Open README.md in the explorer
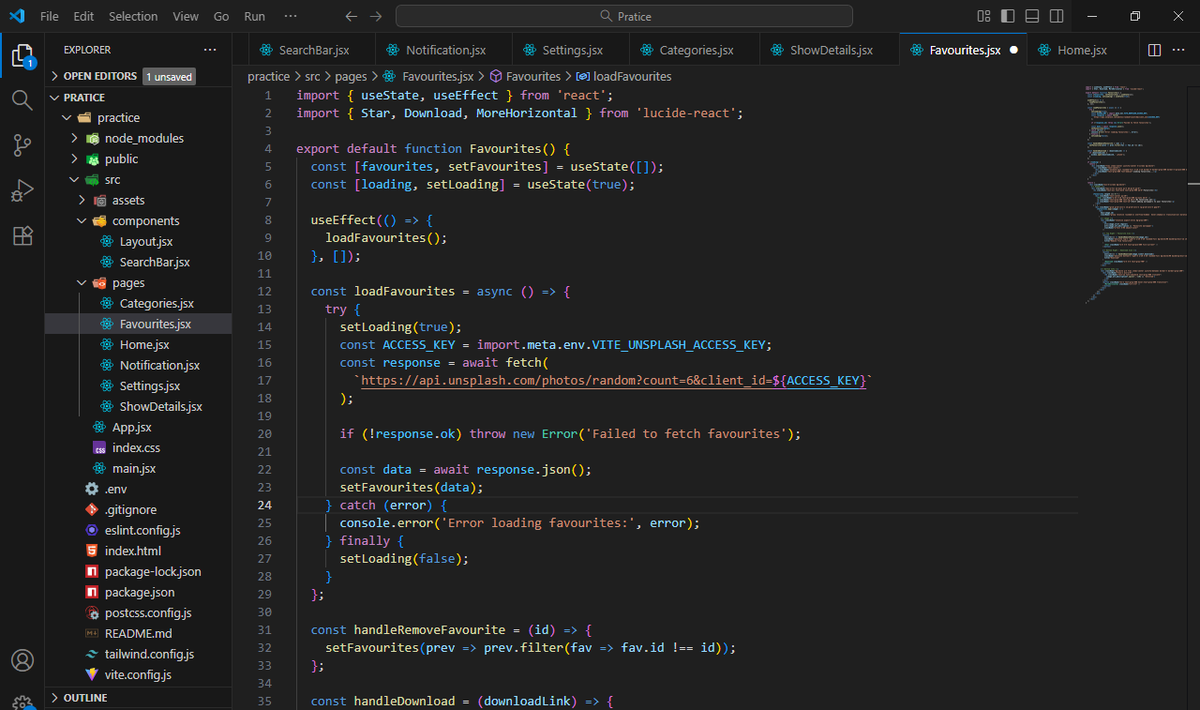1200x710 pixels. click(x=138, y=634)
